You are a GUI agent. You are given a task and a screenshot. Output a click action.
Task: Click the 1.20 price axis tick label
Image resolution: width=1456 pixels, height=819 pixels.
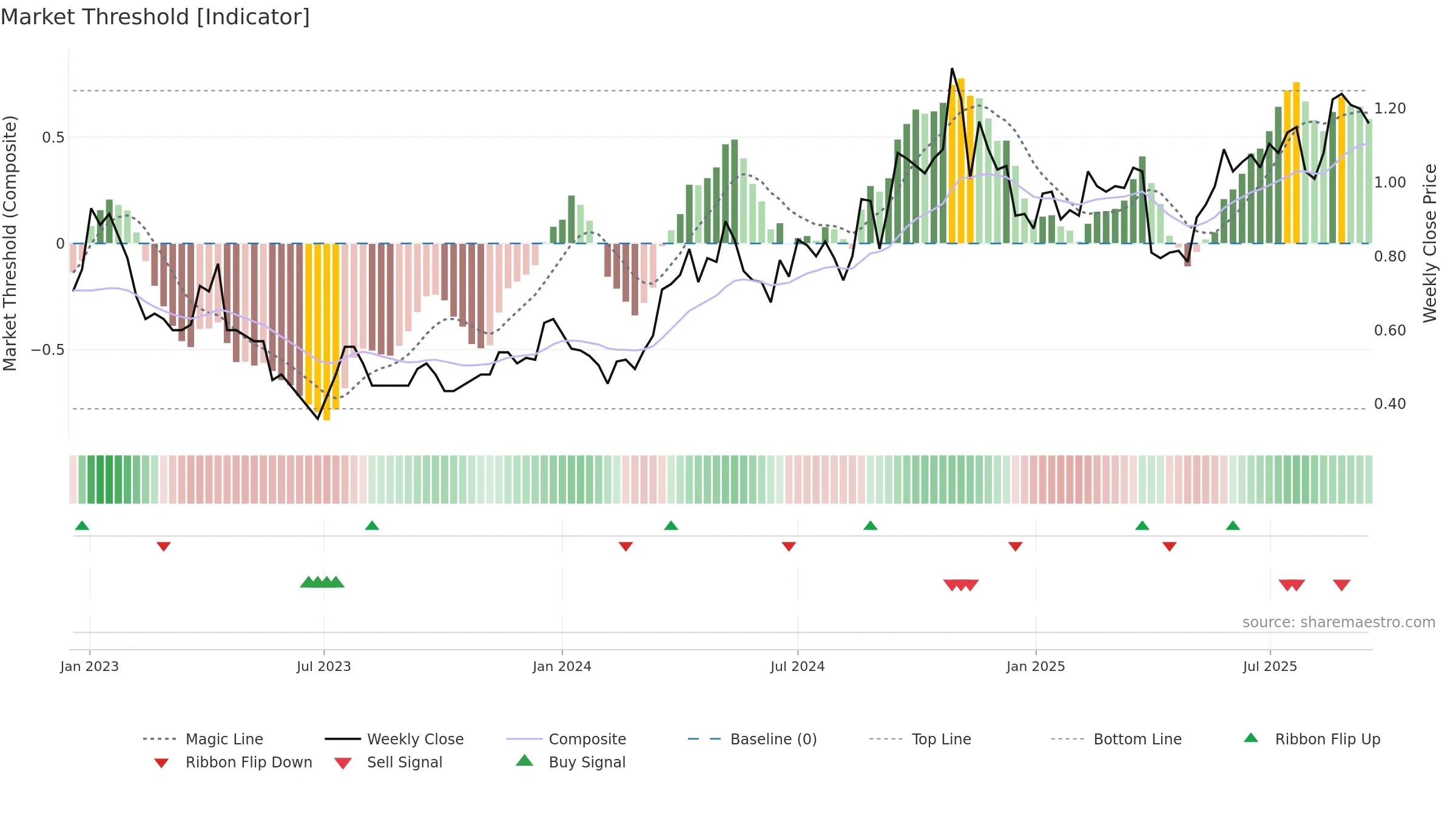1390,109
